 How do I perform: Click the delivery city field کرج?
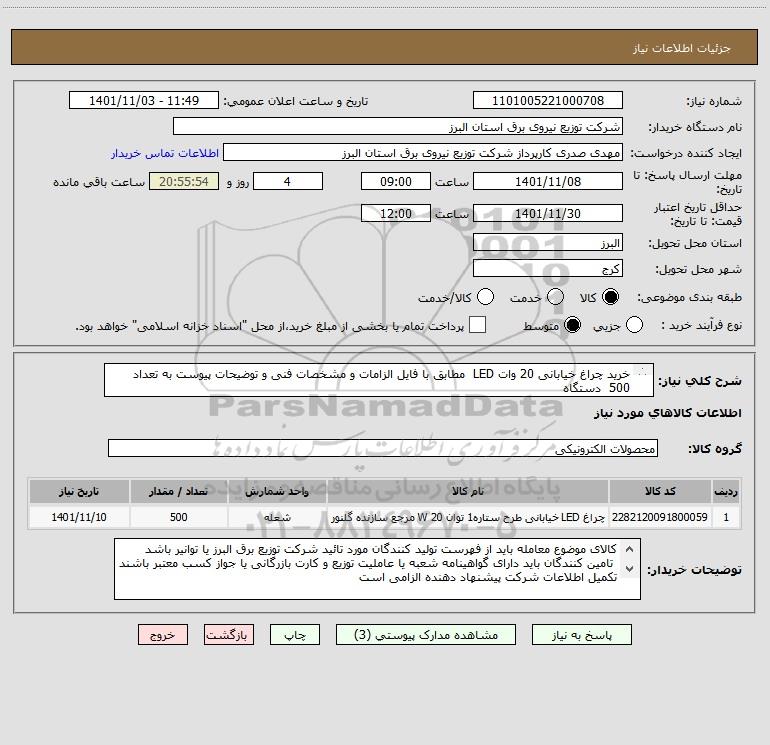coord(548,269)
